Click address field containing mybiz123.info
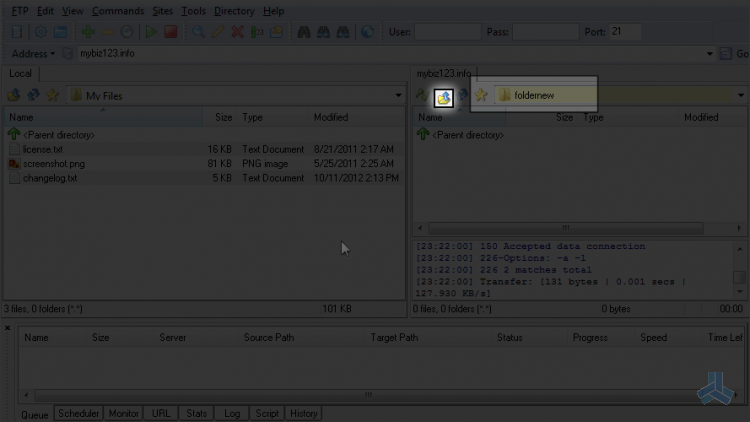 (x=392, y=54)
